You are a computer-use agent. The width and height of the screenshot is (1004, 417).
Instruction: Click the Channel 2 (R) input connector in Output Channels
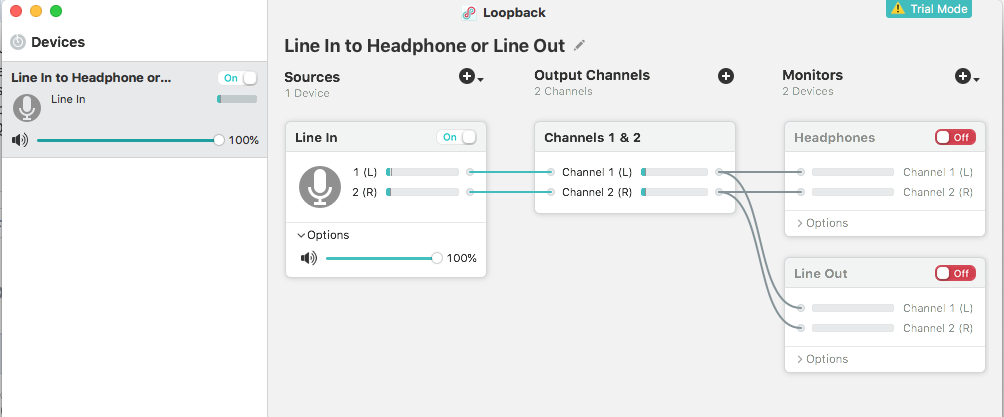pyautogui.click(x=551, y=192)
